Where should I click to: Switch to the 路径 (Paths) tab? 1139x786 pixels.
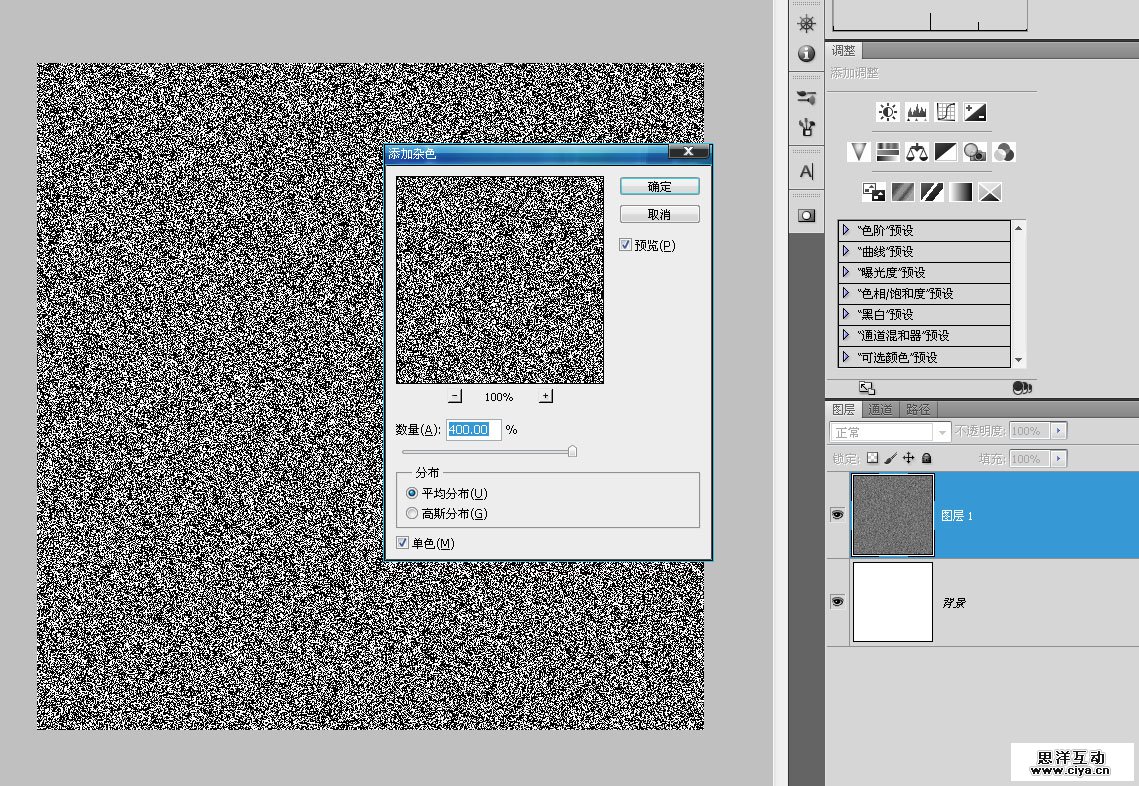pyautogui.click(x=918, y=409)
